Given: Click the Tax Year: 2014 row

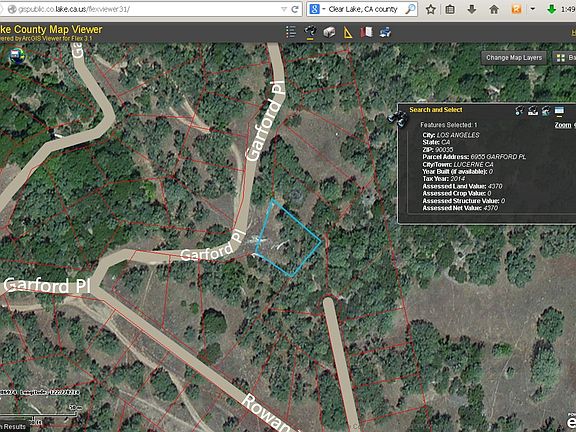Looking at the screenshot, I should tap(444, 179).
